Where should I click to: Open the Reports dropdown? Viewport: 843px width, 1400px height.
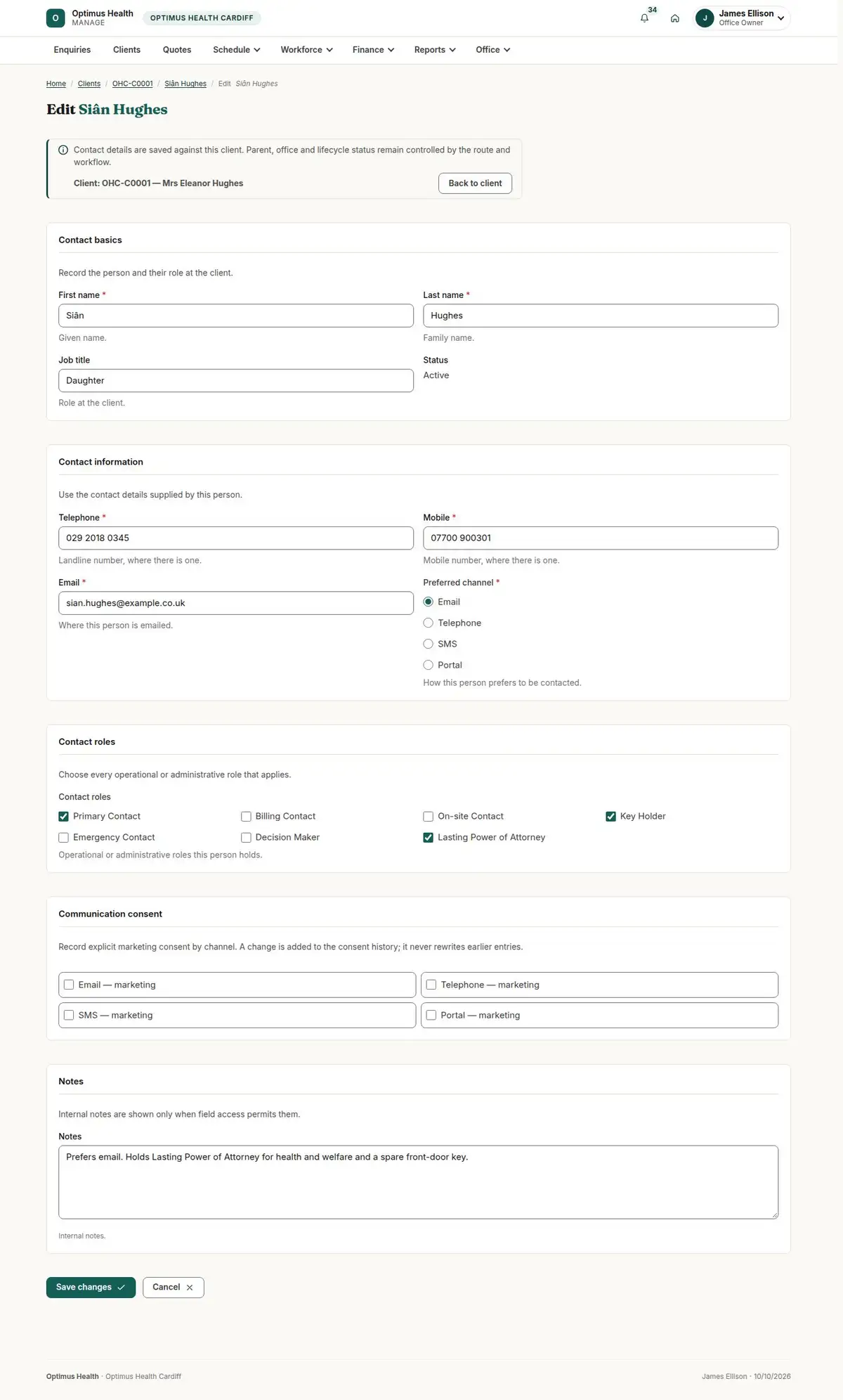435,50
